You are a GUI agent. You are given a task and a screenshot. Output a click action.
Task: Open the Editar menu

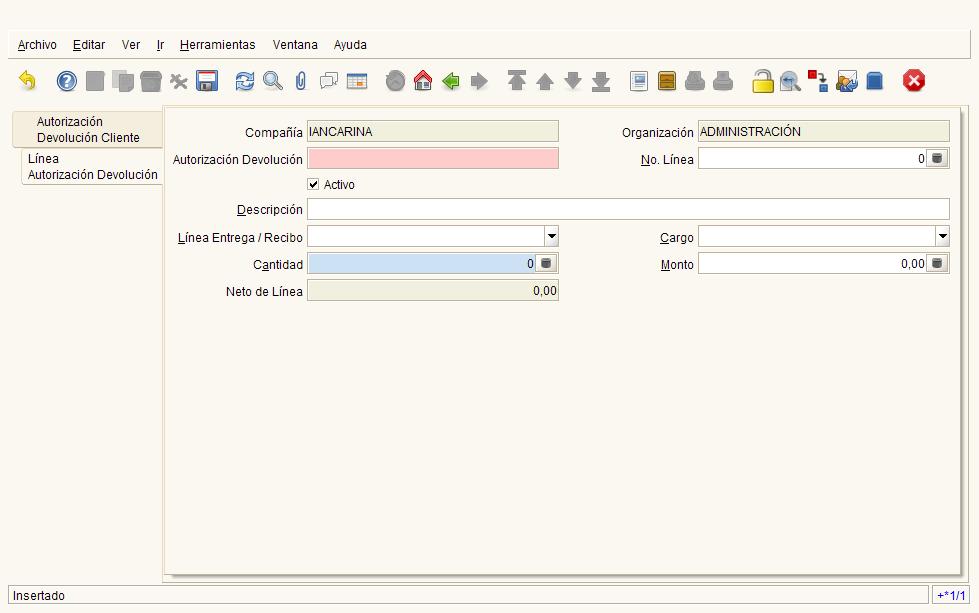[89, 45]
